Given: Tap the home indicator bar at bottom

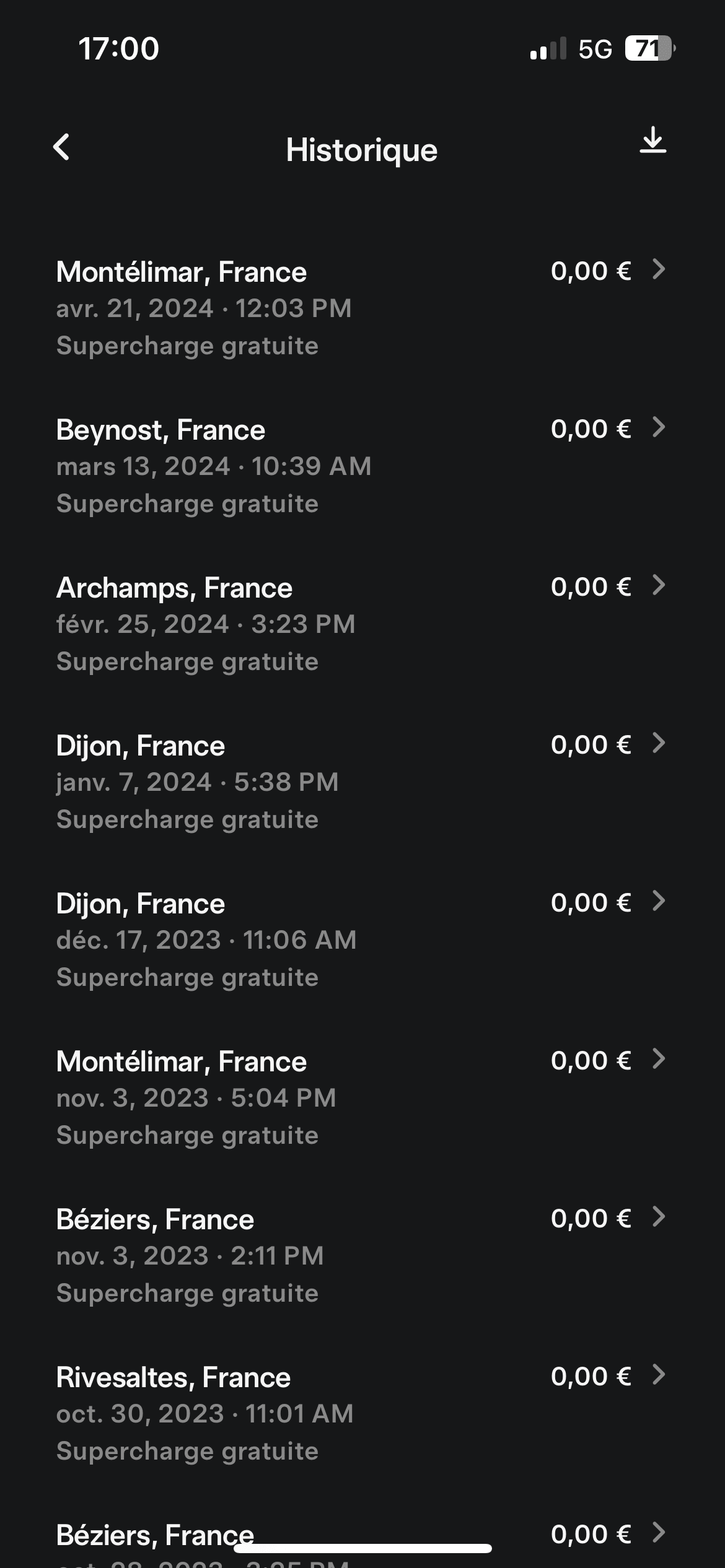Looking at the screenshot, I should click(x=362, y=1548).
